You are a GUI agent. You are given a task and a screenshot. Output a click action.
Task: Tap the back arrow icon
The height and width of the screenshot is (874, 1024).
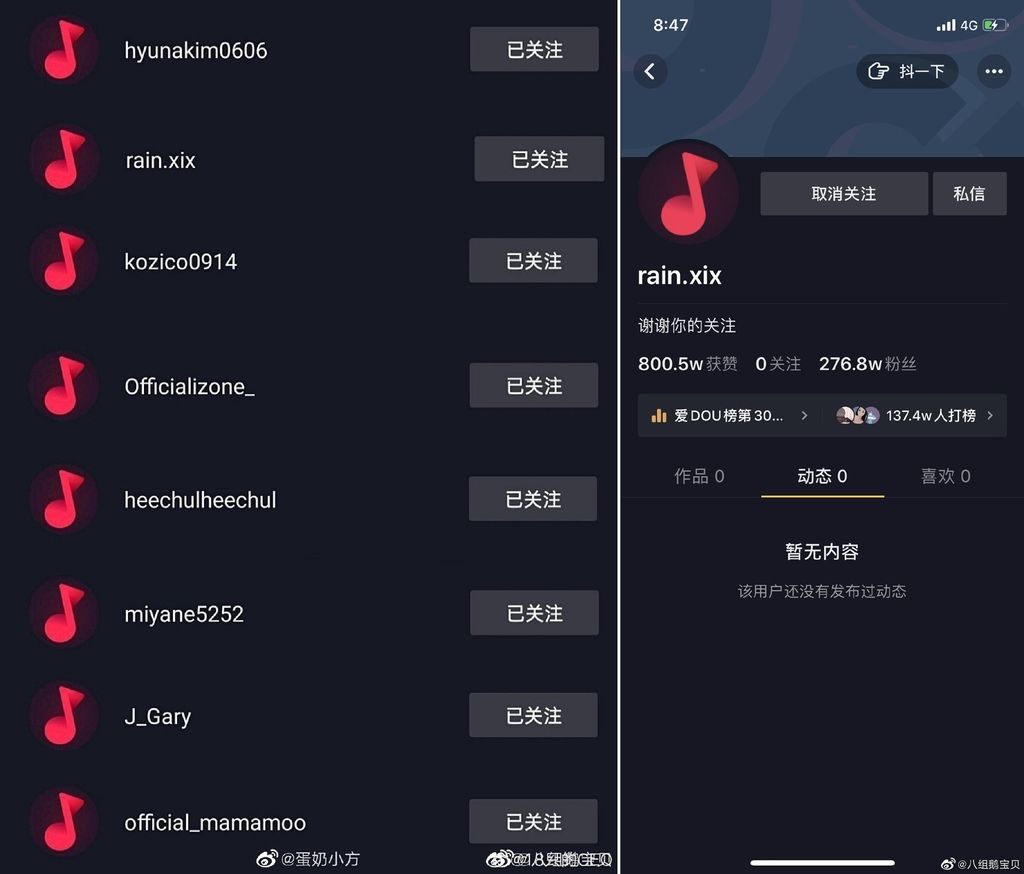[x=650, y=71]
